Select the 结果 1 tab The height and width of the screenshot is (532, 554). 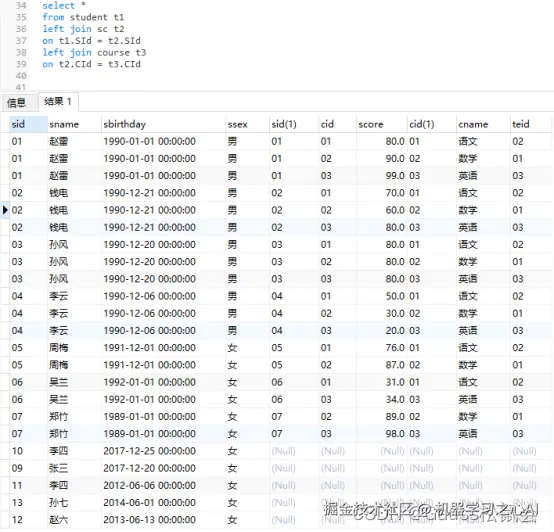point(58,102)
